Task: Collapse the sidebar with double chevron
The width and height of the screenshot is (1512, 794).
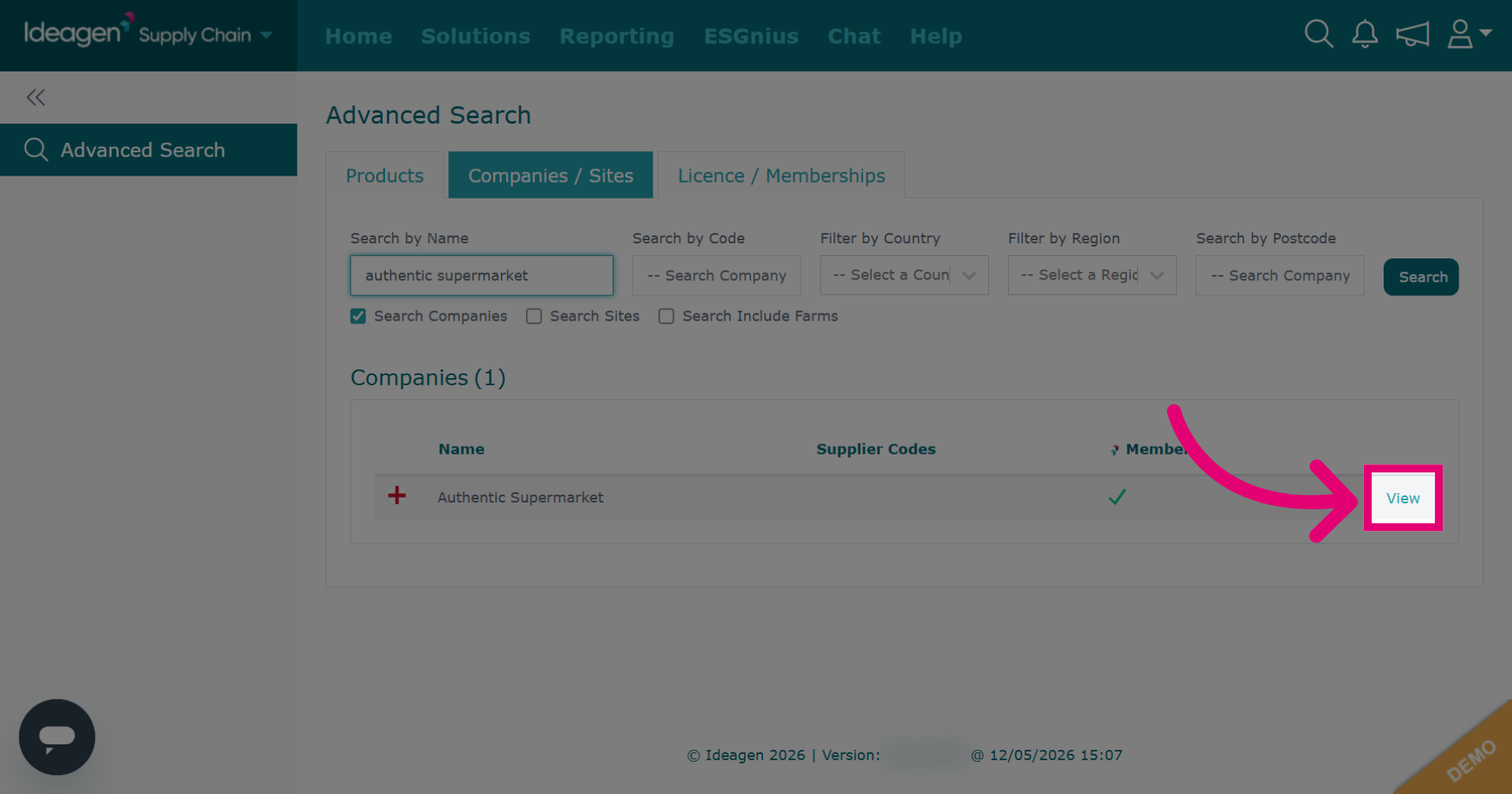Action: [35, 98]
